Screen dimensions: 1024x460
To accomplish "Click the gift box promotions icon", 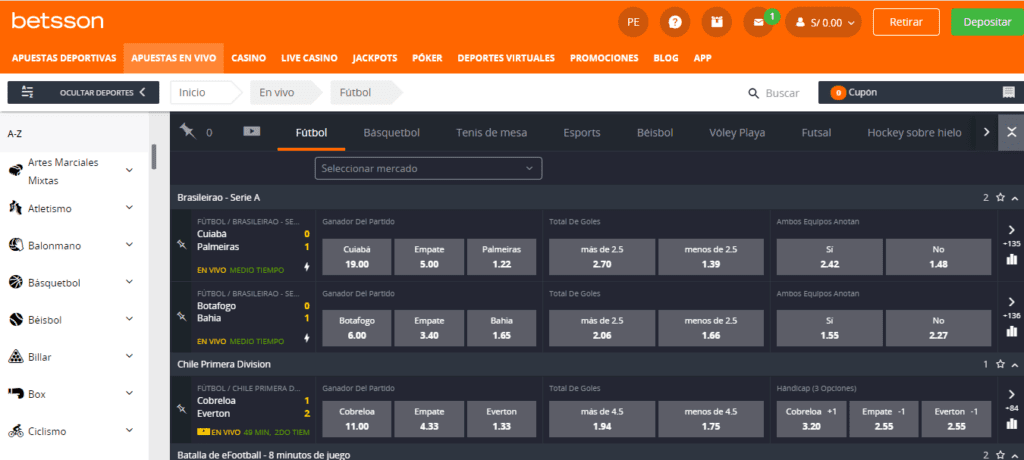I will (x=715, y=21).
